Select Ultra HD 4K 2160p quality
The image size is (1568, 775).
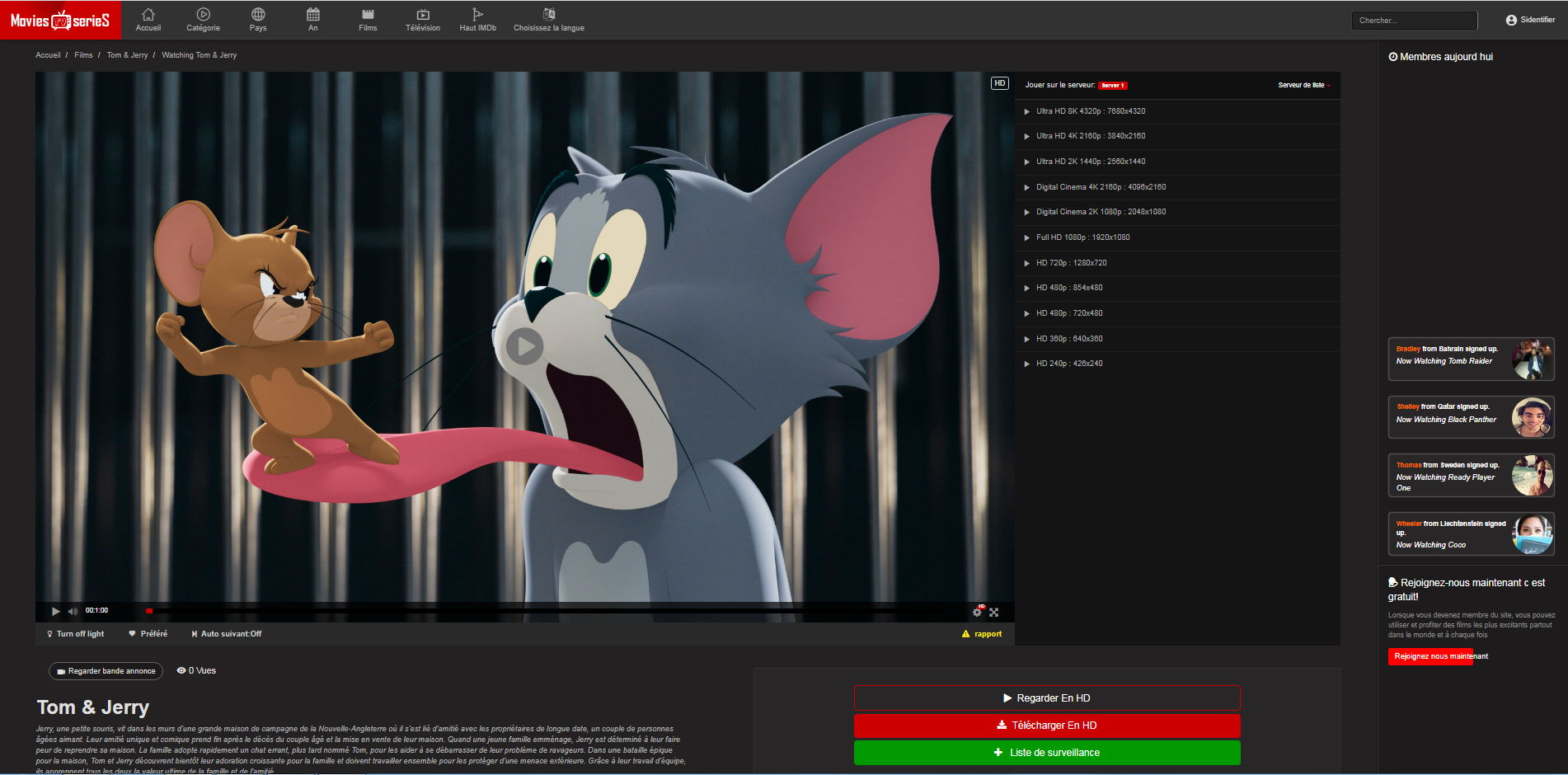coord(1177,136)
